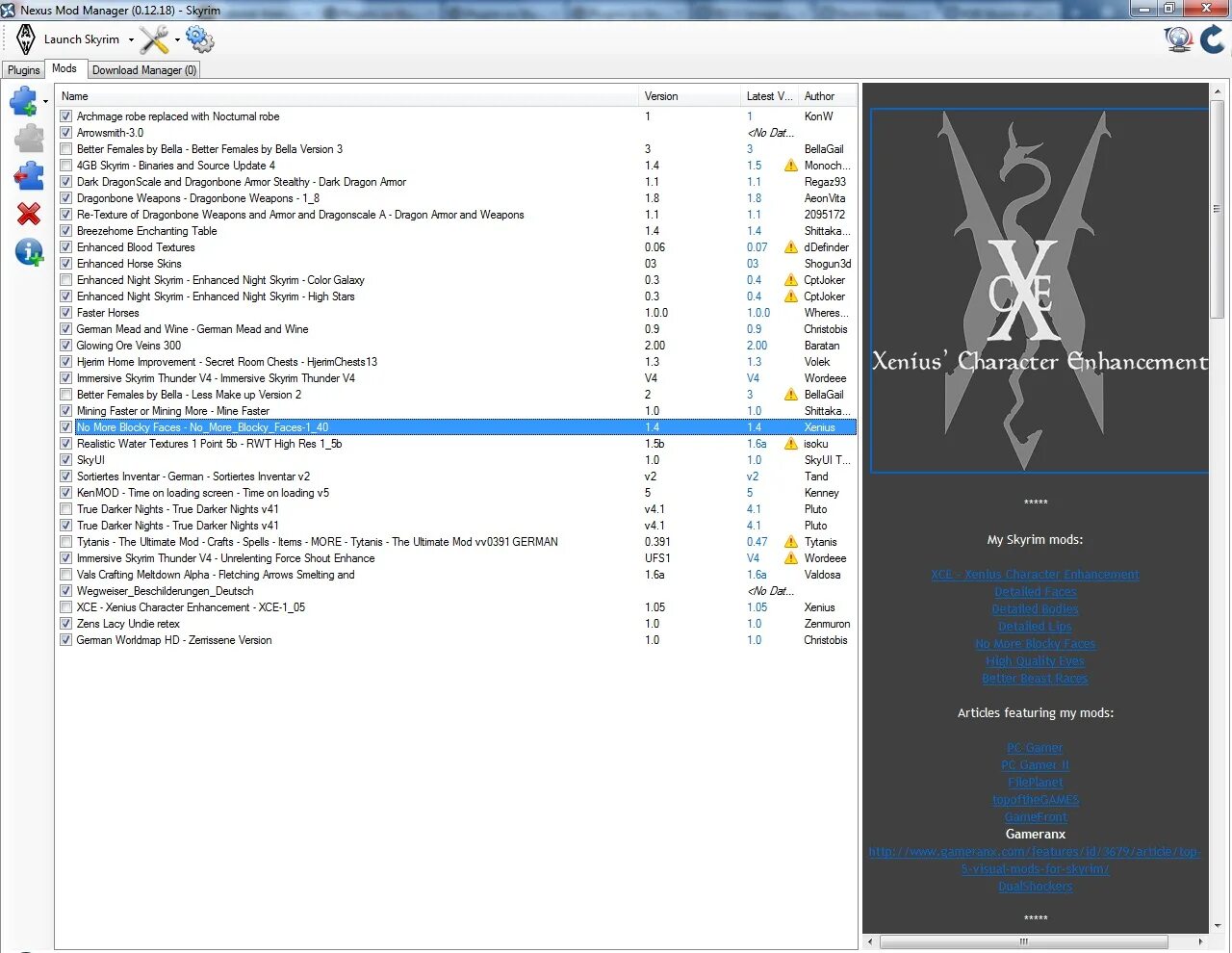Open the Detailed Bodies link
The height and width of the screenshot is (953, 1232).
click(x=1035, y=609)
